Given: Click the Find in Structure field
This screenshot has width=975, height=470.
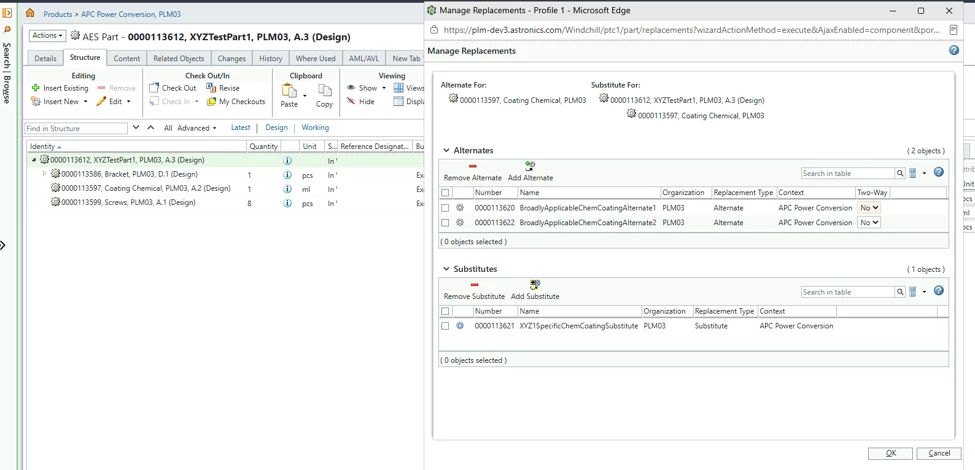Looking at the screenshot, I should [x=76, y=128].
